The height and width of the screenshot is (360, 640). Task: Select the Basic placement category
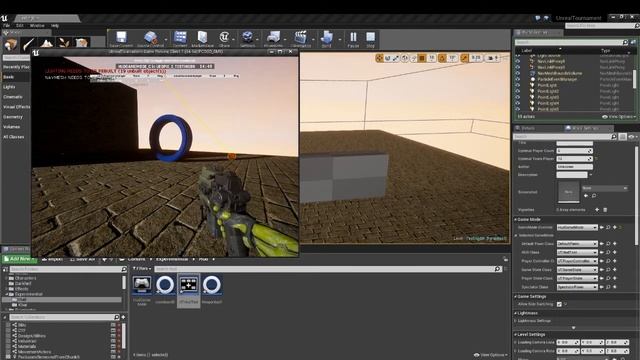click(x=9, y=77)
